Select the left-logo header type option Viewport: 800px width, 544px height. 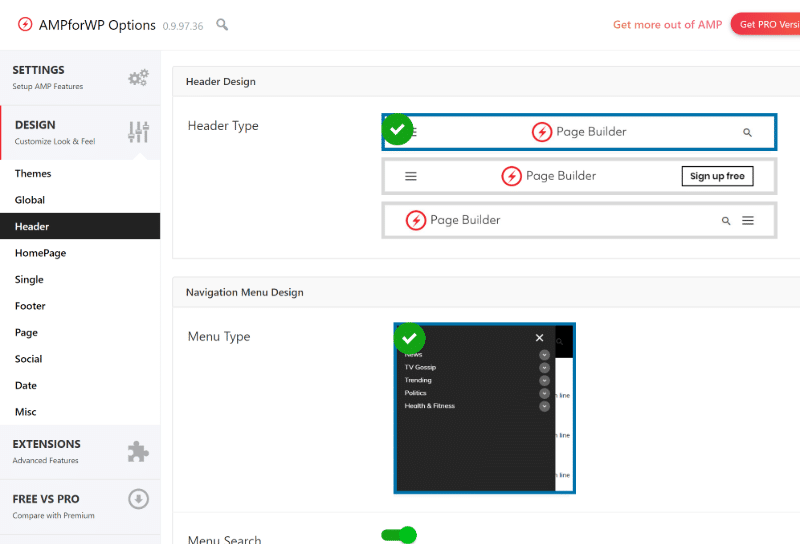click(x=579, y=220)
